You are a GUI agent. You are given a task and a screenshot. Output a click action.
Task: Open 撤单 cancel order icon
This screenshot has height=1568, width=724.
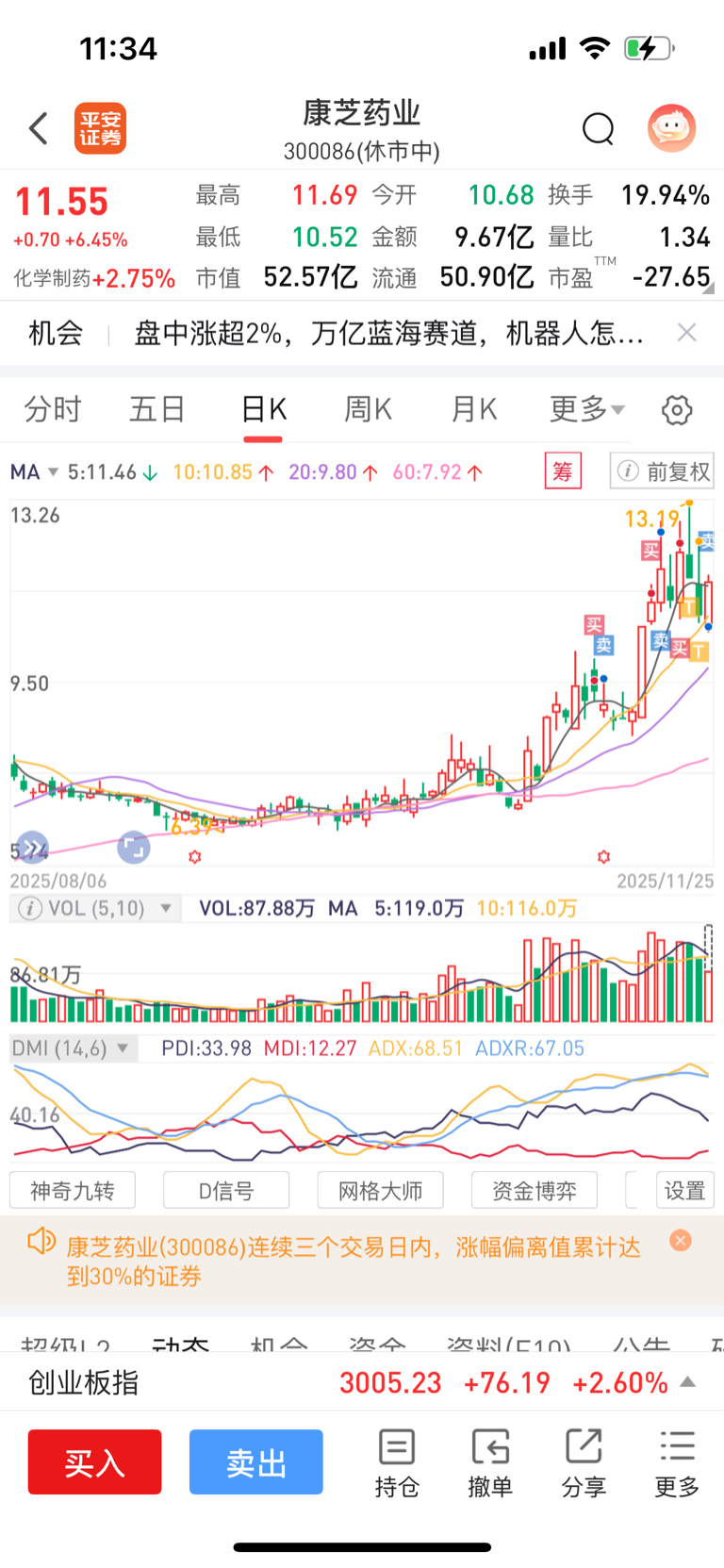tap(490, 1463)
